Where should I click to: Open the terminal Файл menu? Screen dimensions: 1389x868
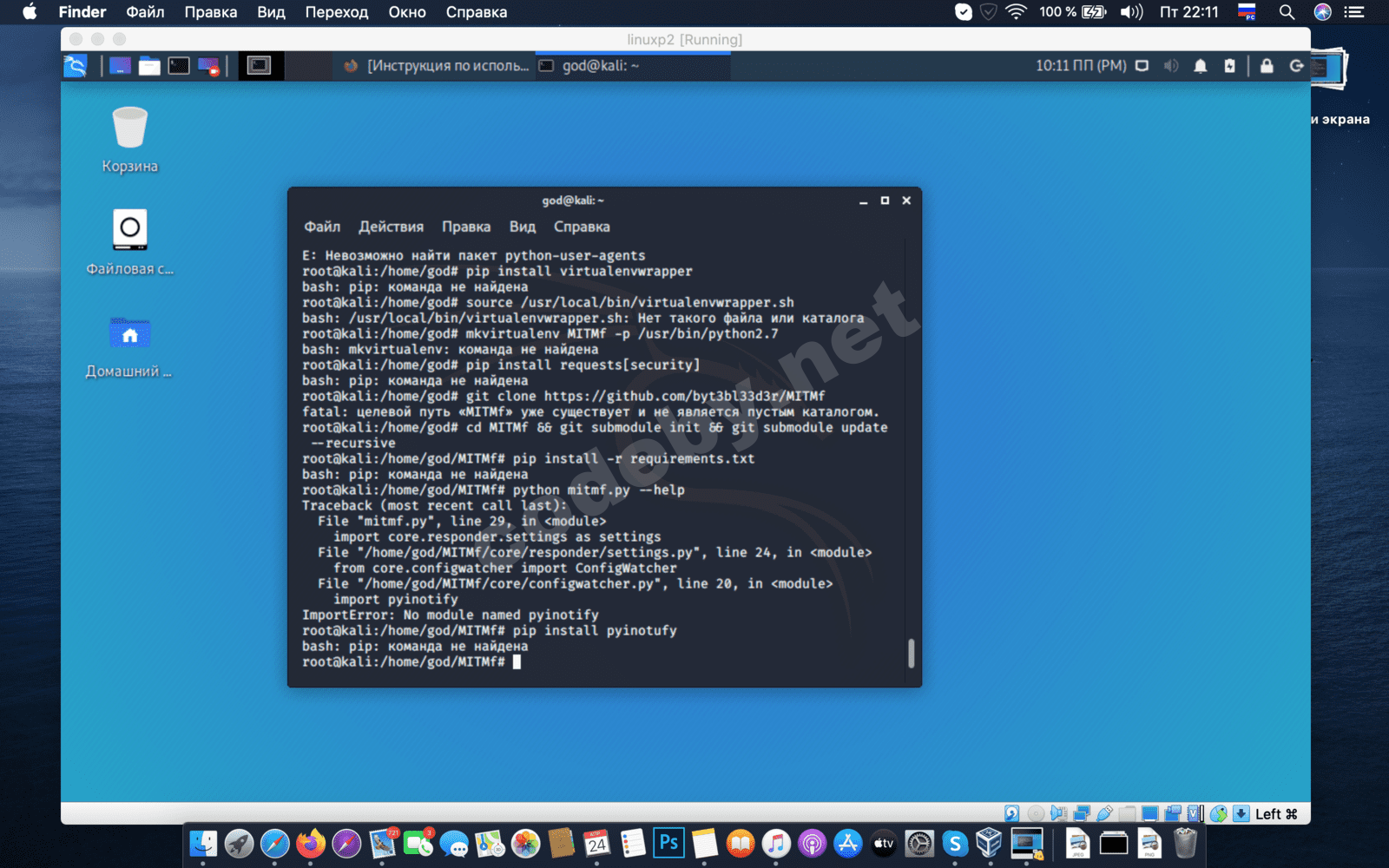tap(322, 227)
